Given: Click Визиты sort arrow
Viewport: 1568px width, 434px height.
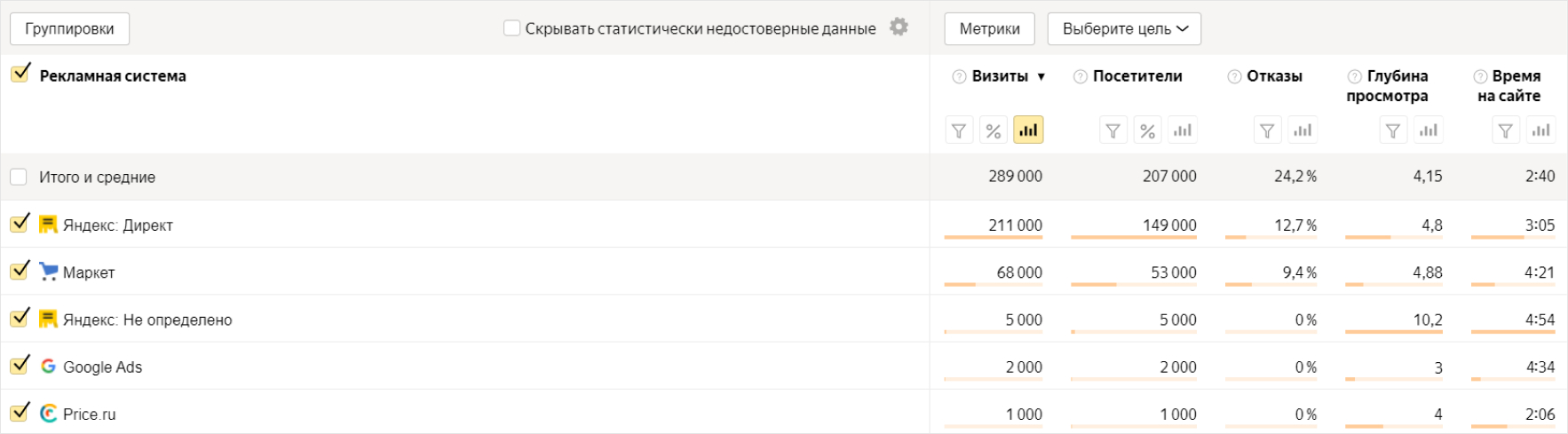Looking at the screenshot, I should click(x=1041, y=77).
